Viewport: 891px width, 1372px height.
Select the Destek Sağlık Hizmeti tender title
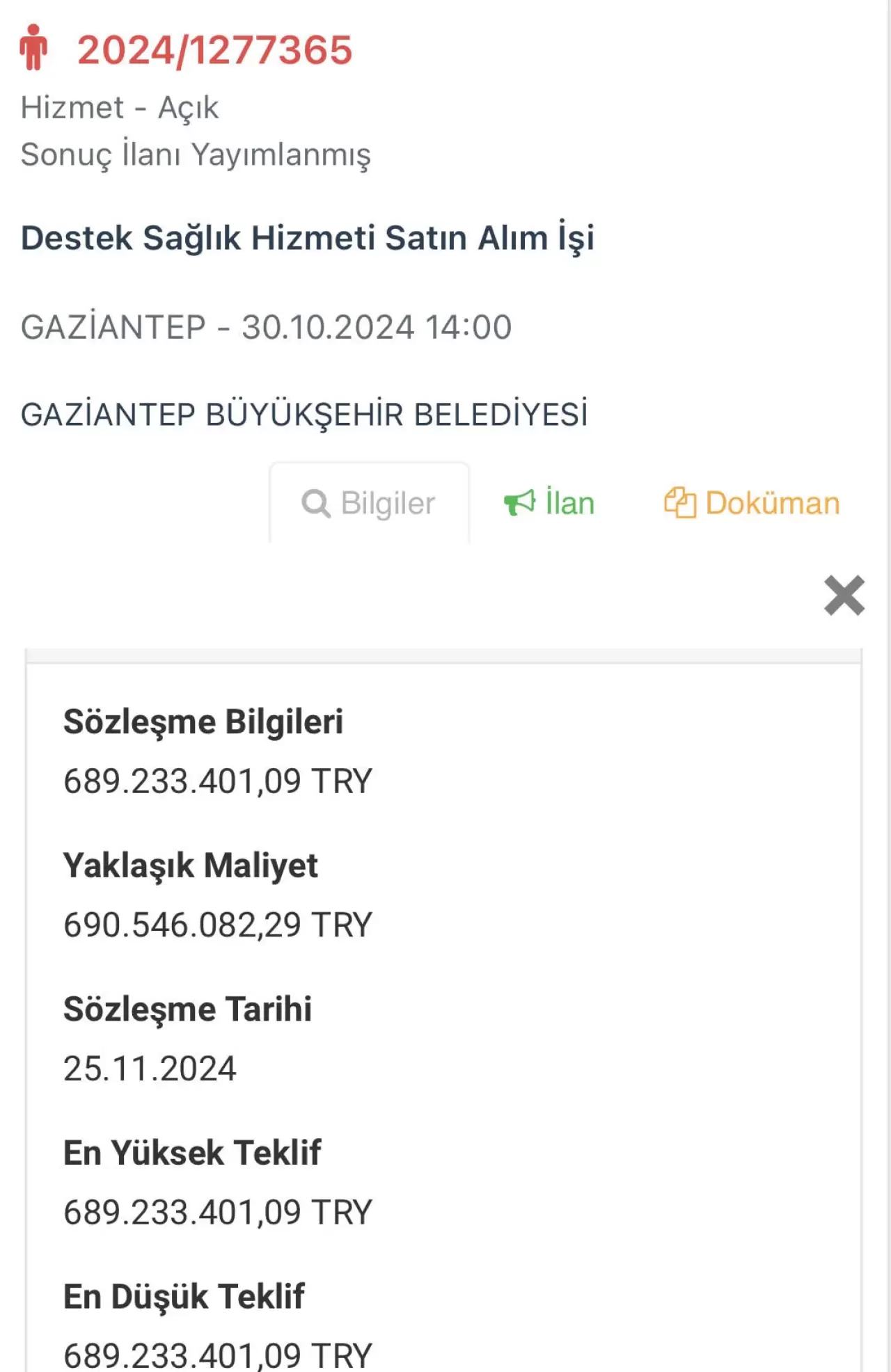click(307, 238)
